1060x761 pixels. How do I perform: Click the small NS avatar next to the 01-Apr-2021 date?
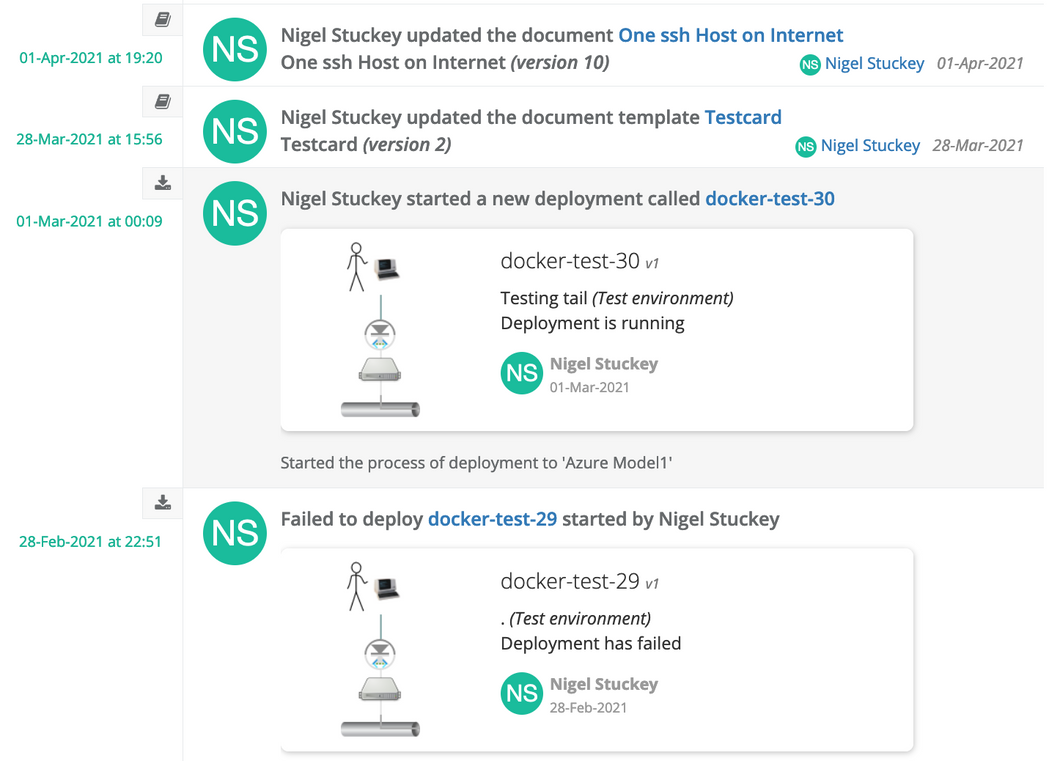[x=810, y=64]
